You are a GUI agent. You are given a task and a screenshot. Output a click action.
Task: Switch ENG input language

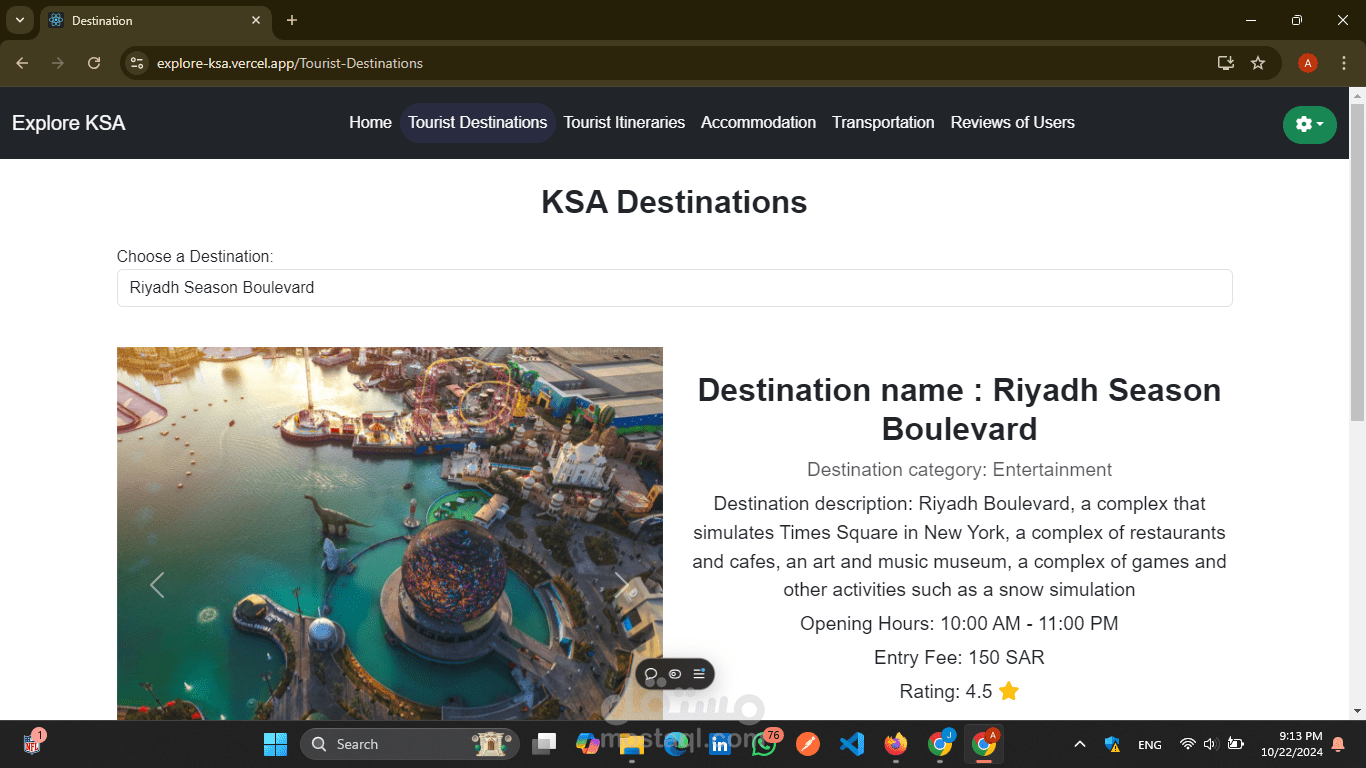click(1150, 744)
